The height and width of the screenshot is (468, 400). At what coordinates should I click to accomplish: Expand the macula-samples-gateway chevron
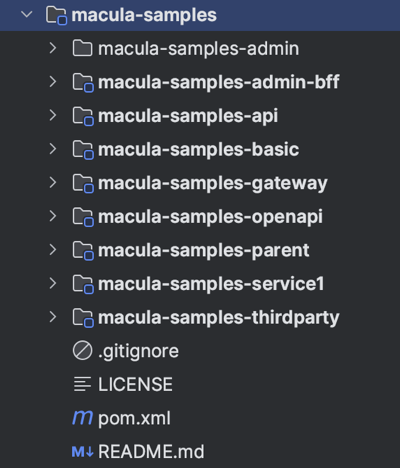coord(53,183)
